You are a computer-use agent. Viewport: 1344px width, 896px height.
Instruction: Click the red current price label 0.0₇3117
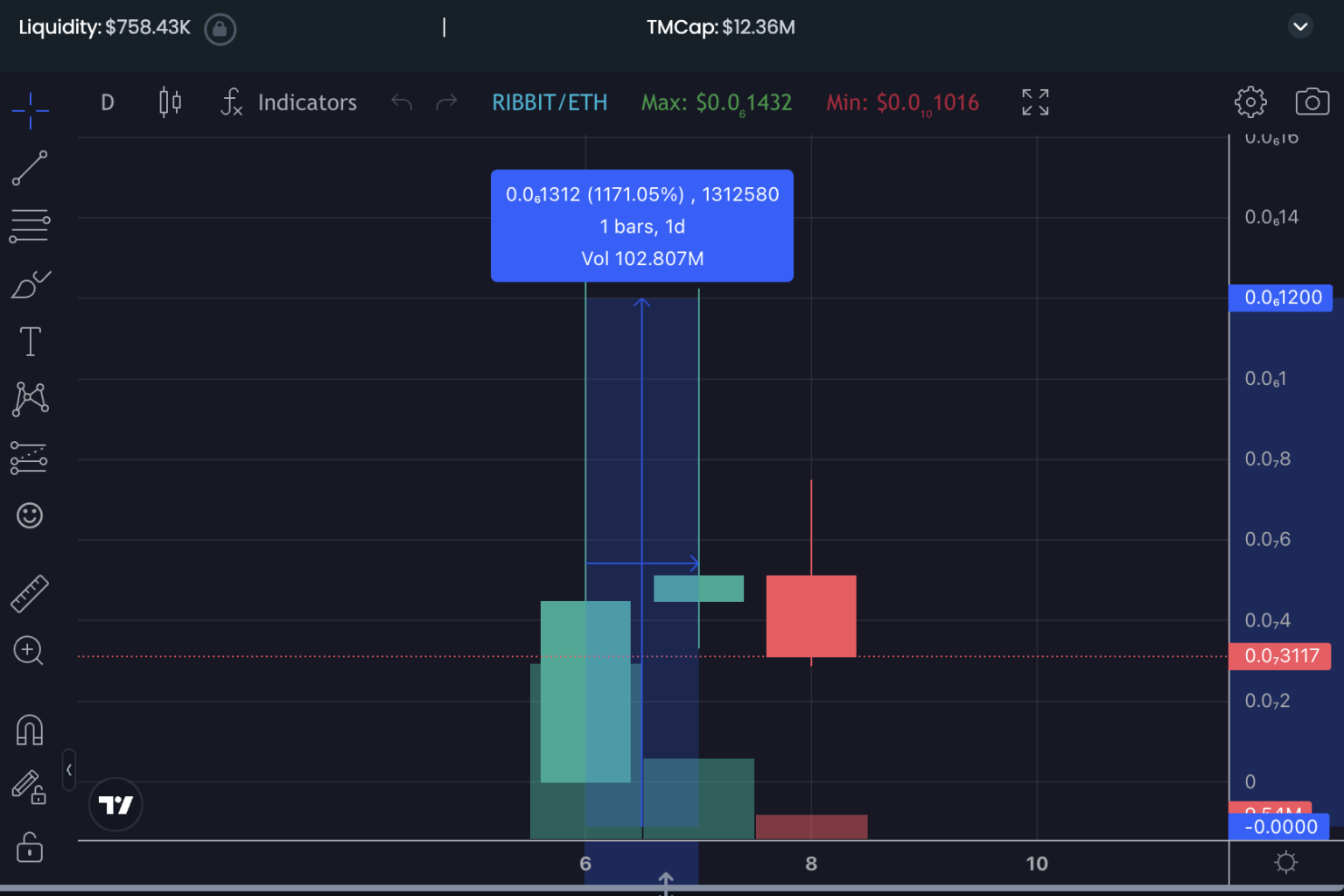pos(1280,656)
